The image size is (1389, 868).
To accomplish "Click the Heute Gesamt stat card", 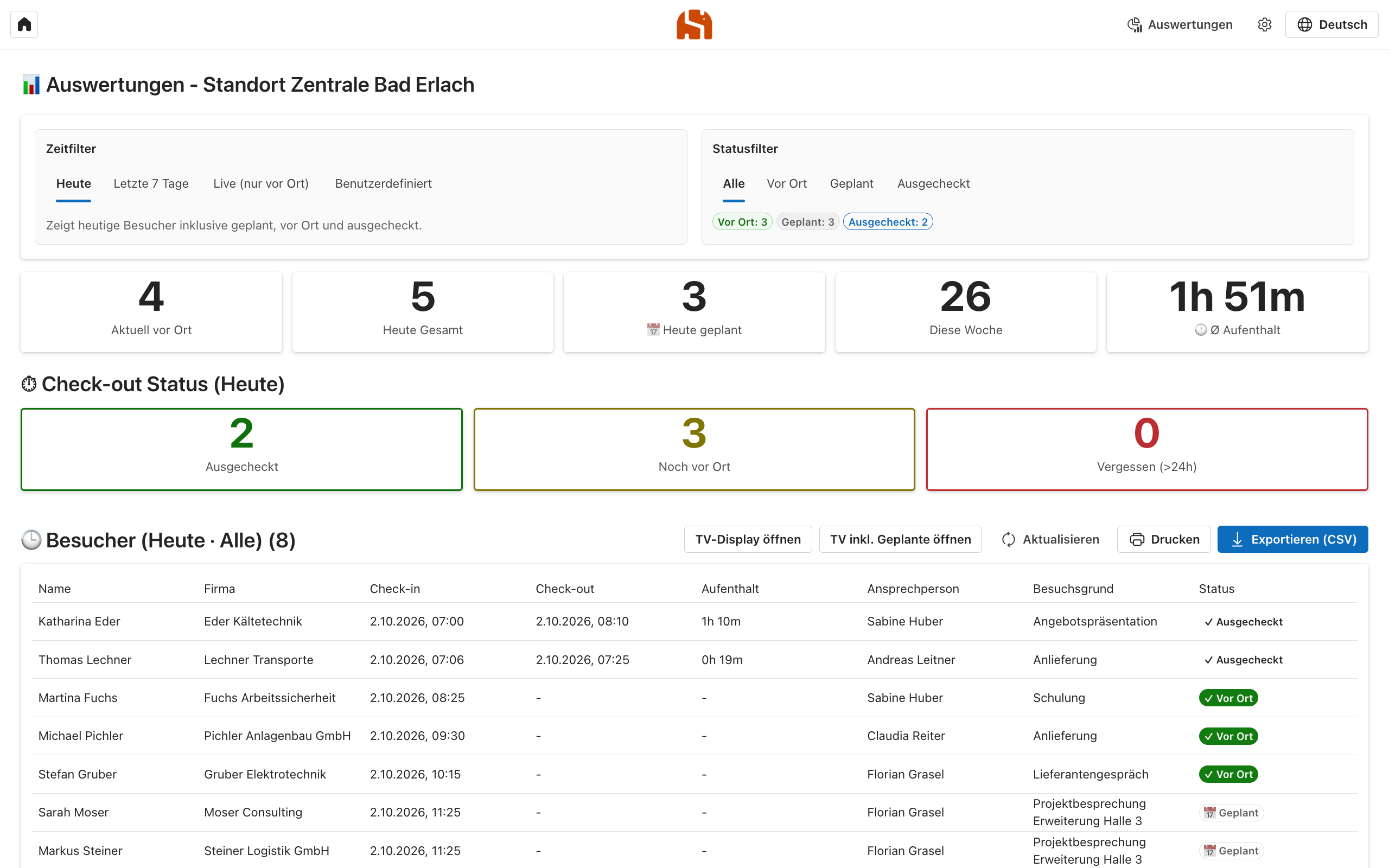I will click(x=423, y=312).
